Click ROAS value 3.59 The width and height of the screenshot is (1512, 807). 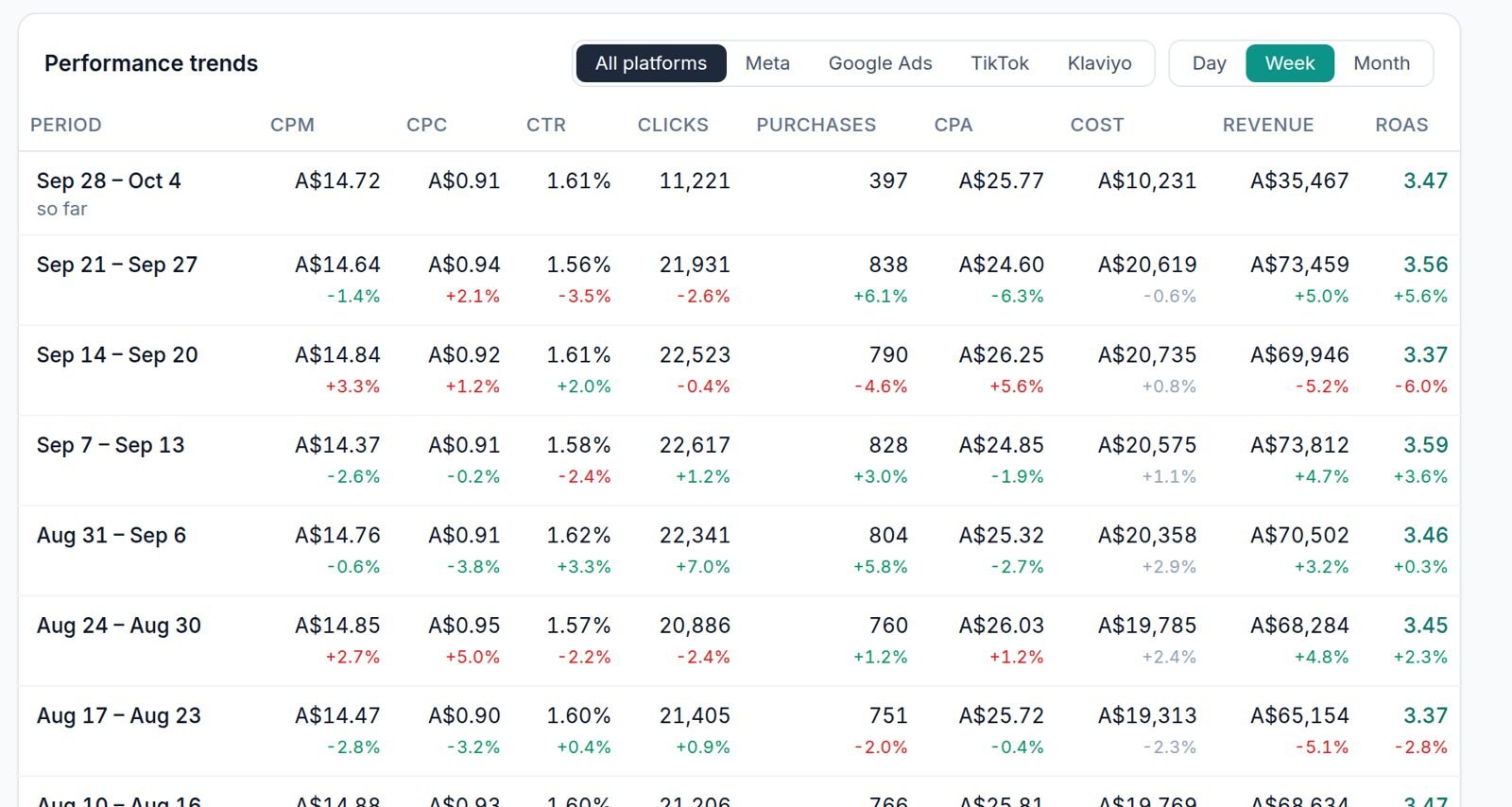click(1425, 445)
